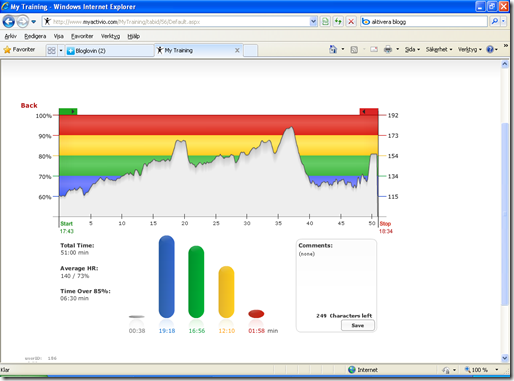
Task: Open the Hjälp menu
Action: [x=133, y=36]
